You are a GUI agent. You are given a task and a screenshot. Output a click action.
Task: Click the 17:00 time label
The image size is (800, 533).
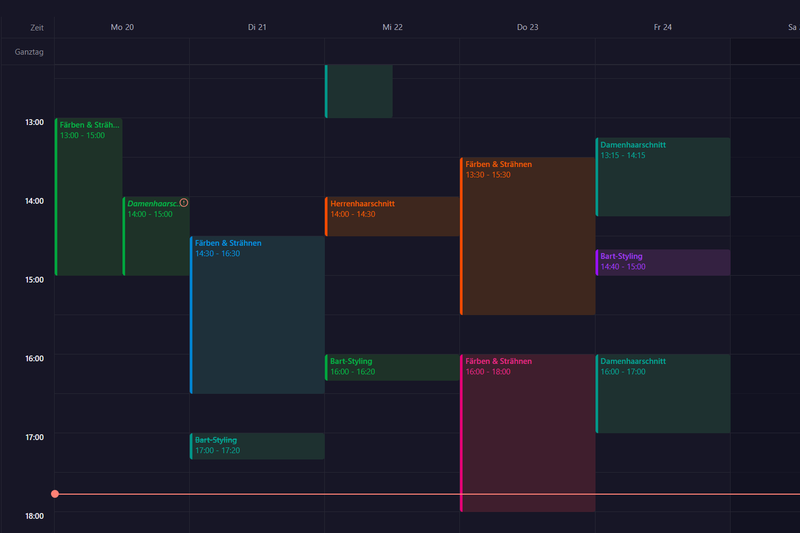tap(35, 437)
